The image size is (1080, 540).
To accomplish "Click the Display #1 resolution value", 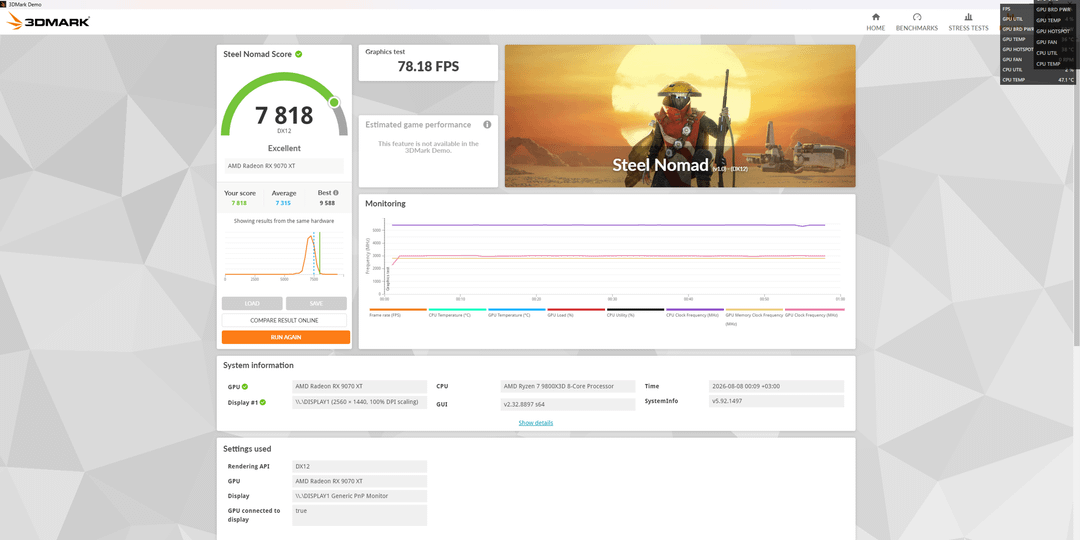I will point(360,402).
